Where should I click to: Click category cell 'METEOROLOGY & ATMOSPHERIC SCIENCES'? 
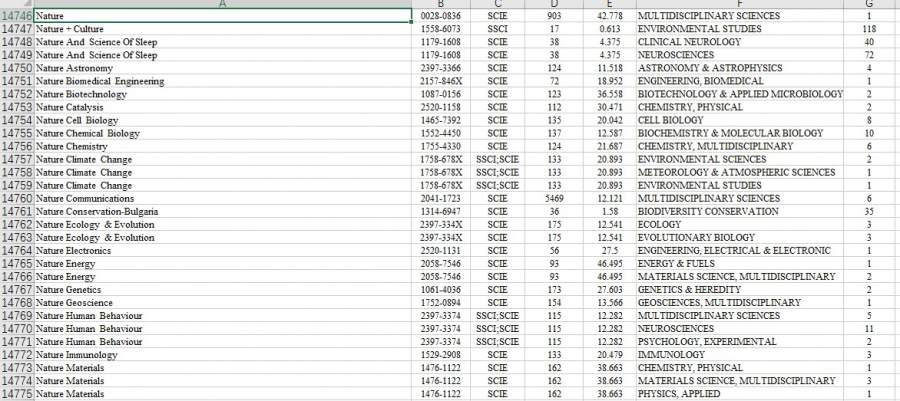point(740,173)
